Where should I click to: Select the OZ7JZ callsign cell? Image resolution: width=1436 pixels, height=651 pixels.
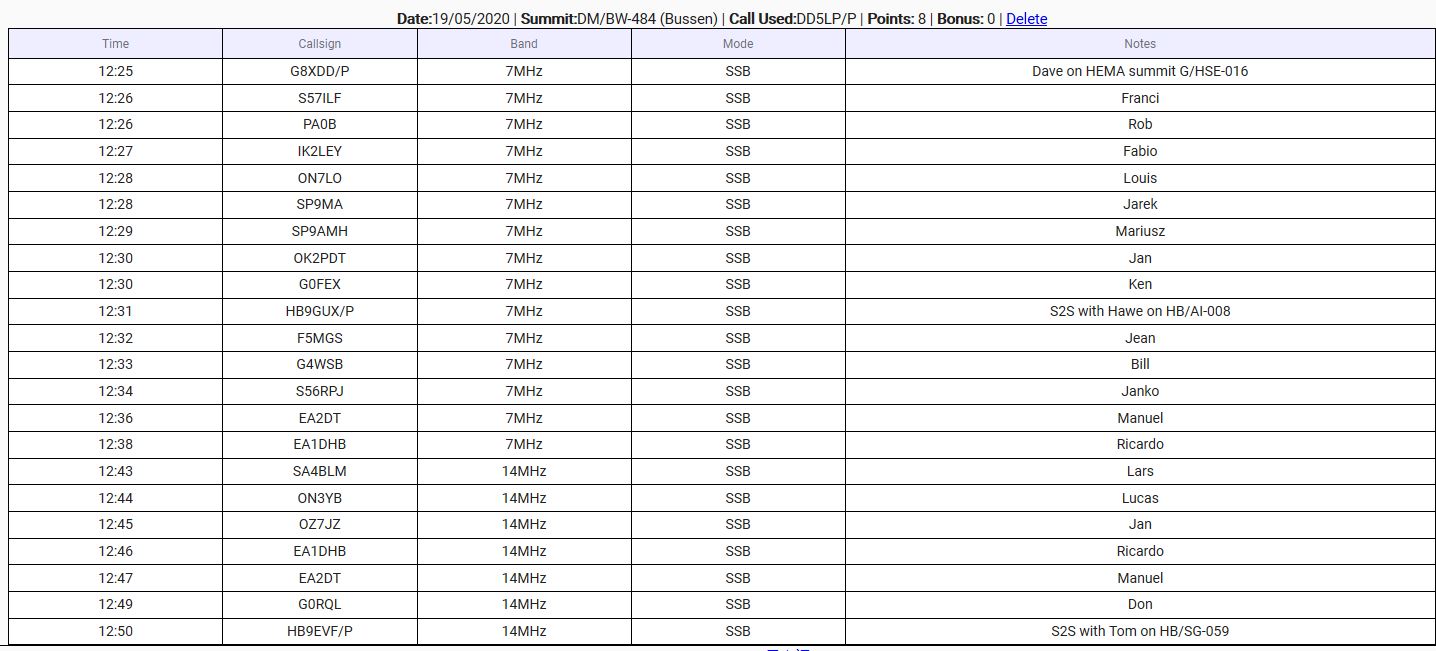319,524
